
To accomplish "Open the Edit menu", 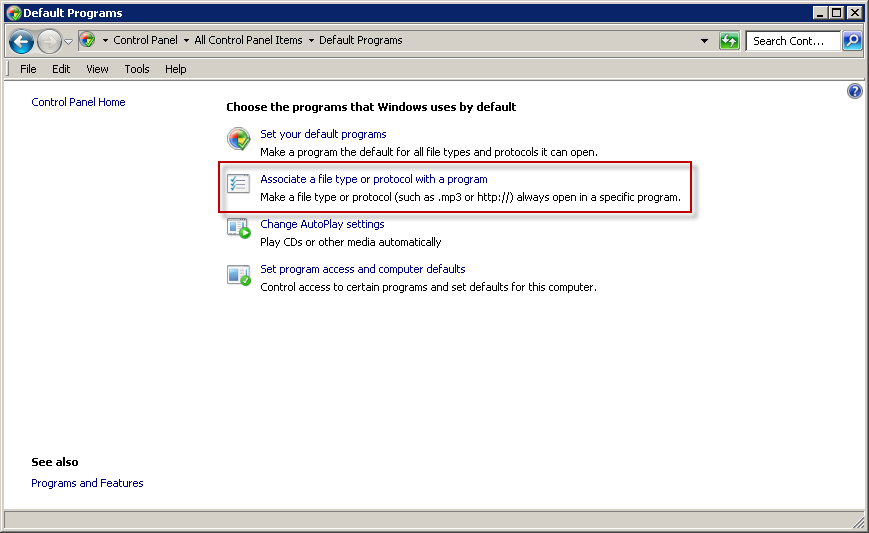I will click(x=61, y=69).
